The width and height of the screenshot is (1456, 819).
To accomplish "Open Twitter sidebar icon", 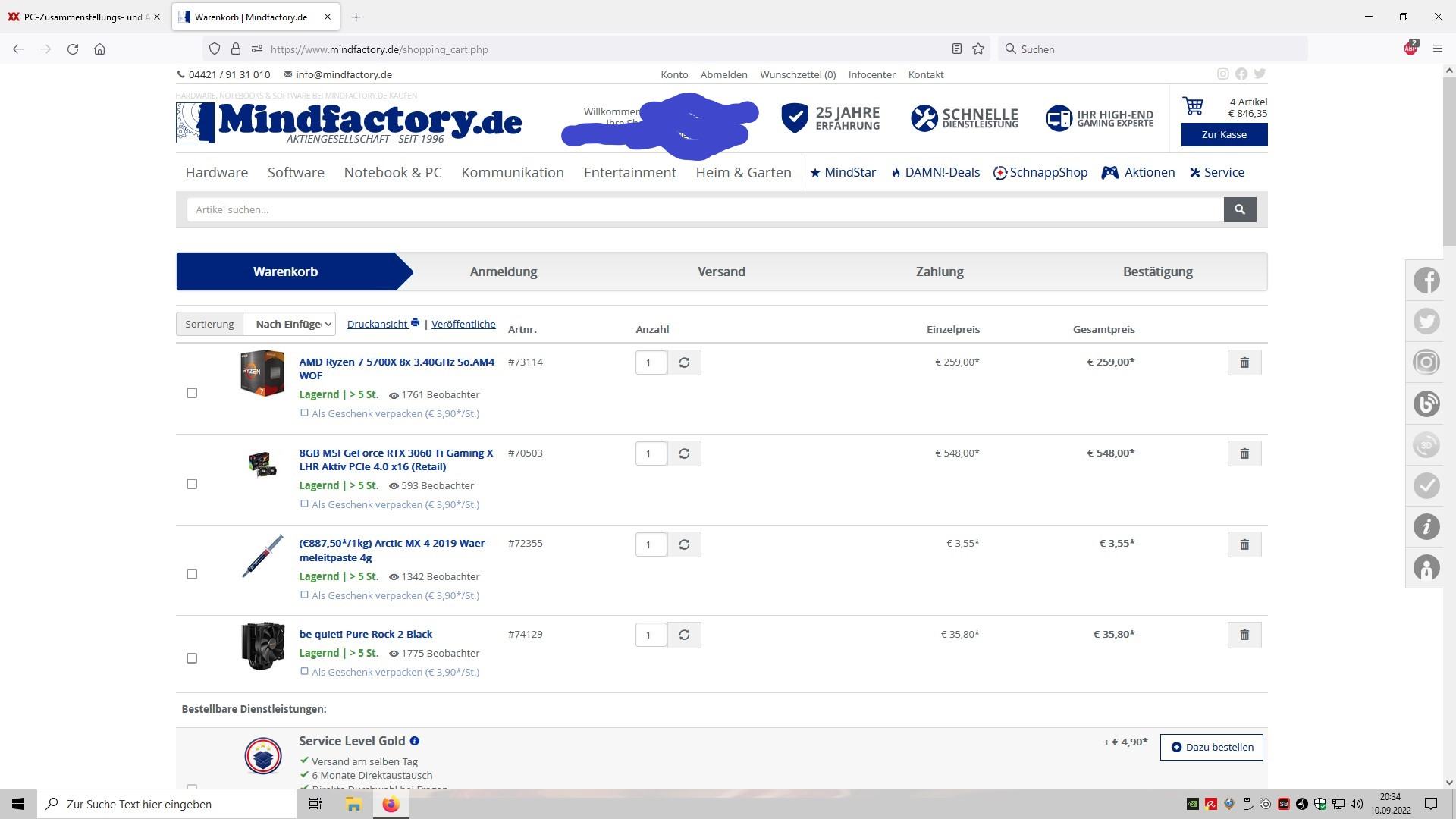I will (x=1426, y=322).
